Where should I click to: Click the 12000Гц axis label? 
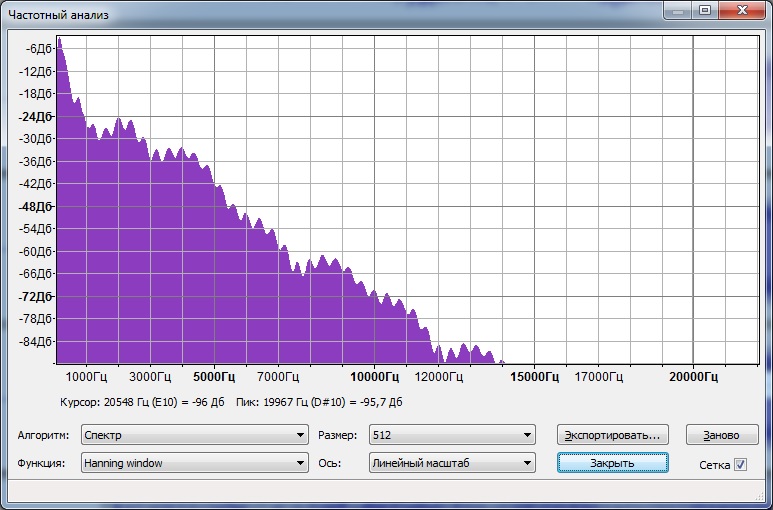[439, 377]
